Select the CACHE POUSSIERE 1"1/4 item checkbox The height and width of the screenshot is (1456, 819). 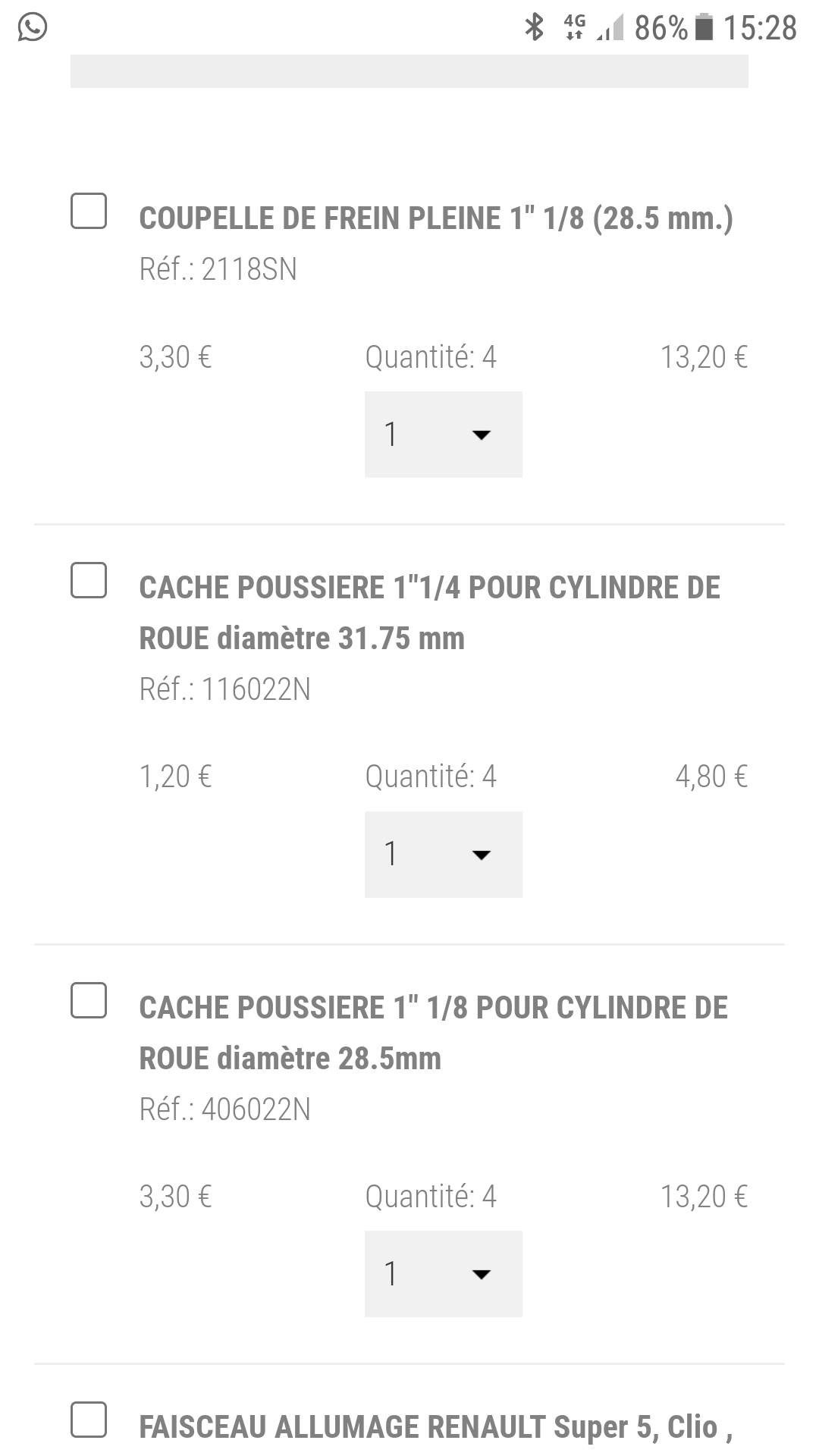pyautogui.click(x=89, y=581)
